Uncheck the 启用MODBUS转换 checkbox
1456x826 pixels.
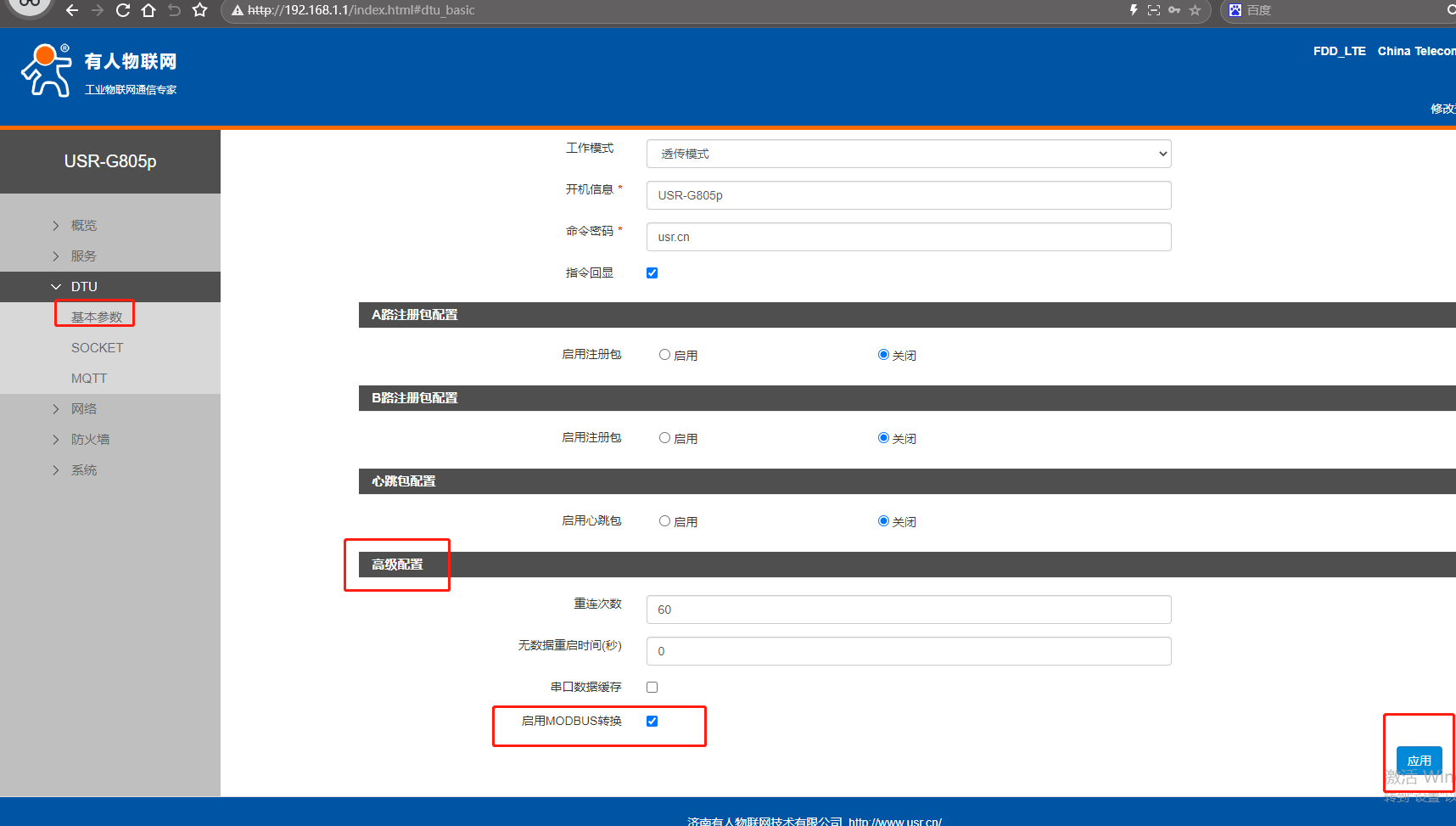[652, 721]
